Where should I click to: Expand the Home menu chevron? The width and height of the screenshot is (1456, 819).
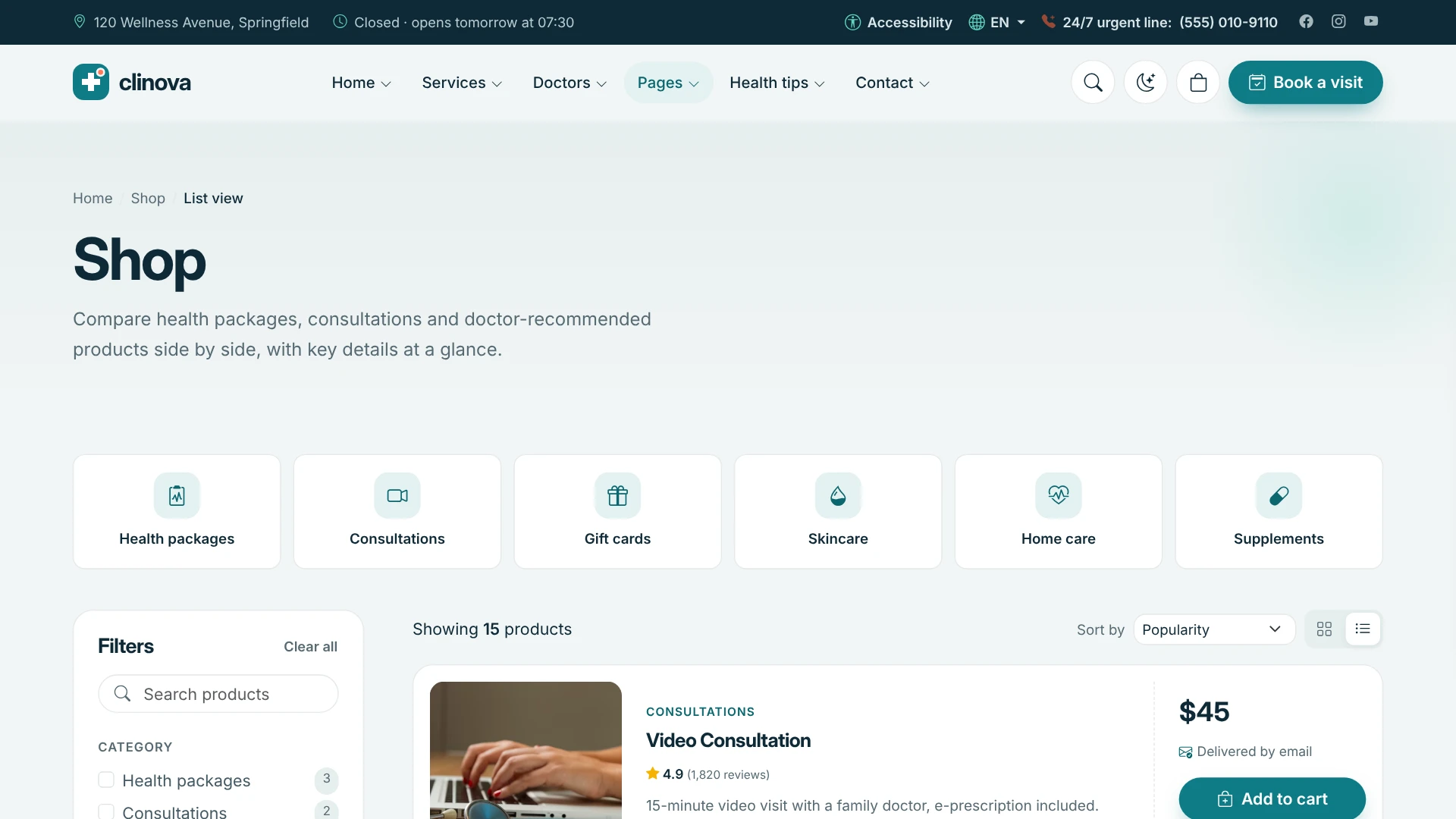(386, 84)
